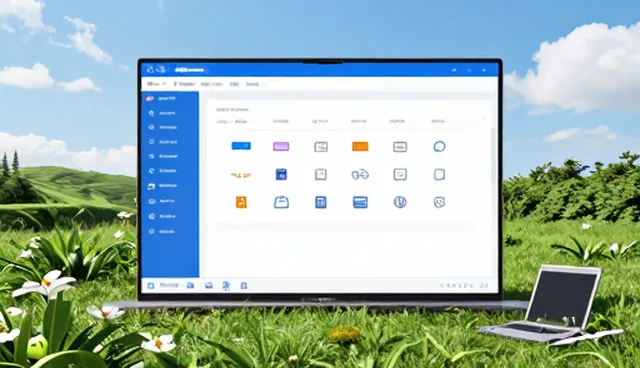Screen dimensions: 640x368
Task: Open the blue eyeglasses-shaped icon
Action: coord(360,175)
